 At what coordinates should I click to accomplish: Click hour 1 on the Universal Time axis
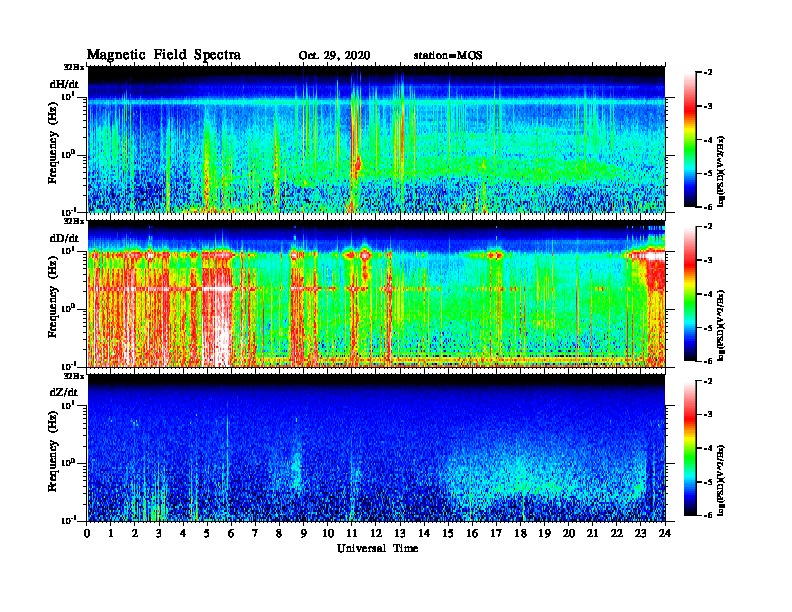coord(111,534)
